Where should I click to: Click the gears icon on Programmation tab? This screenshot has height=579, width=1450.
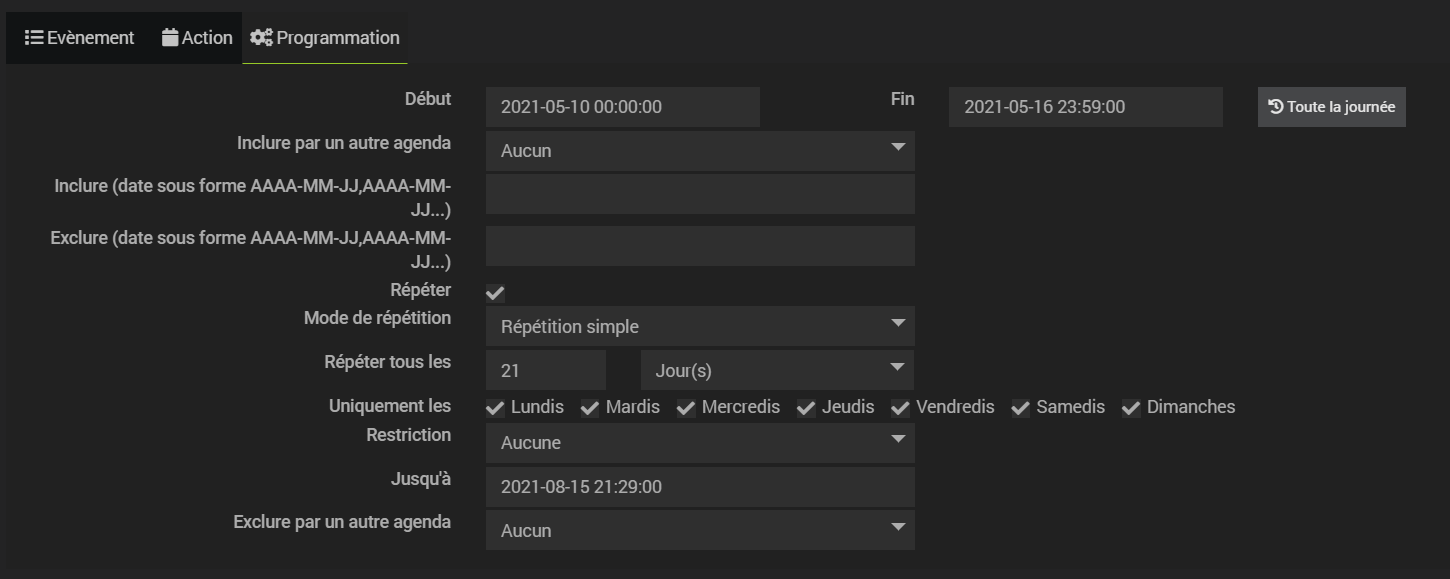tap(262, 38)
